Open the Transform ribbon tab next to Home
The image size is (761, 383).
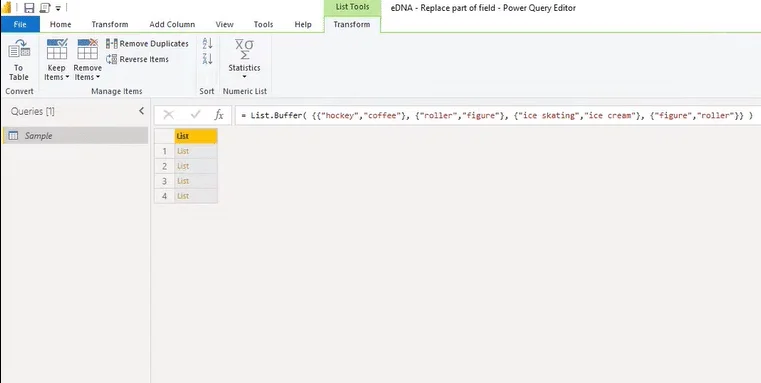(x=110, y=24)
